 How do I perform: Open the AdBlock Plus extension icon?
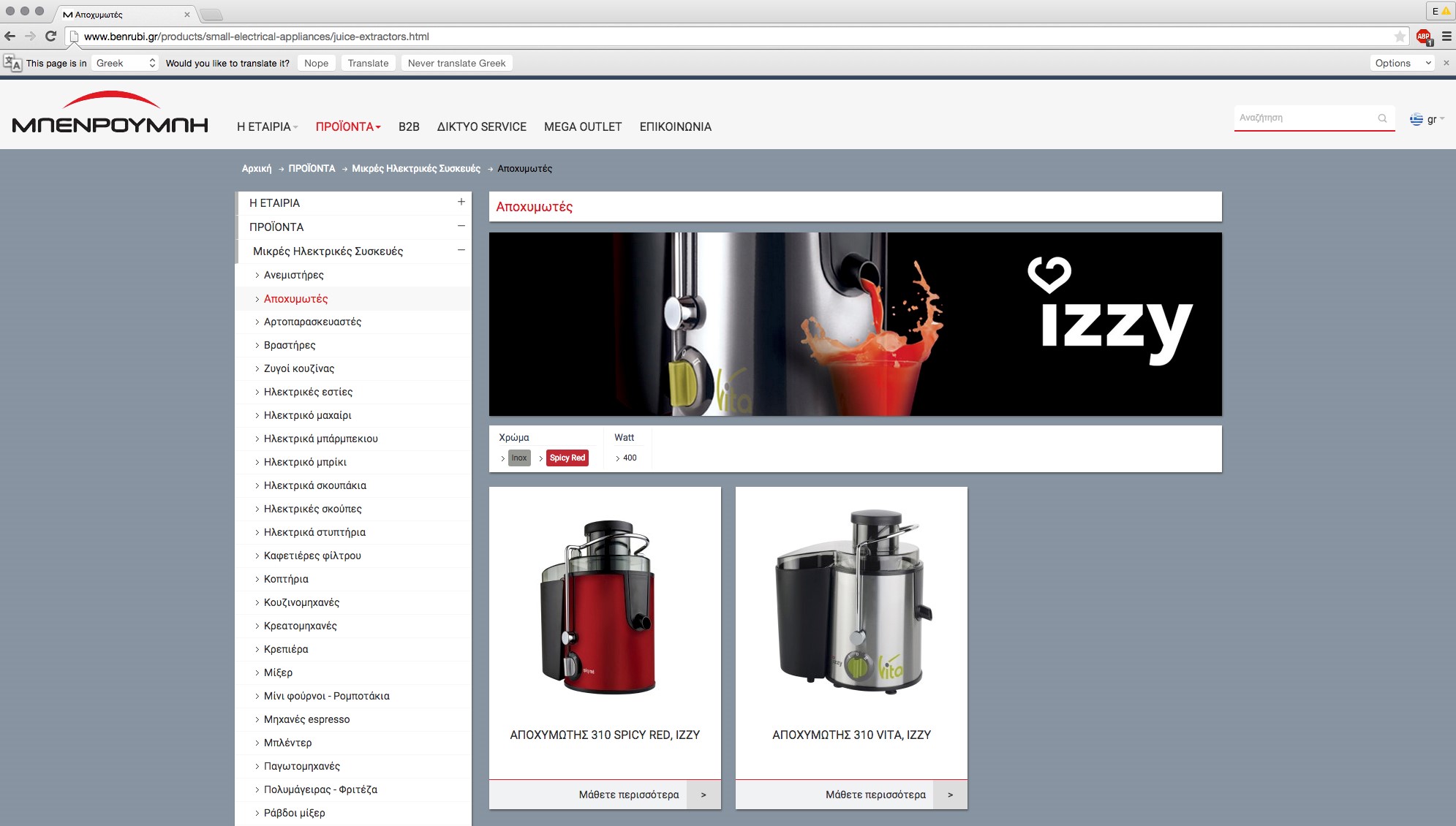pyautogui.click(x=1423, y=36)
